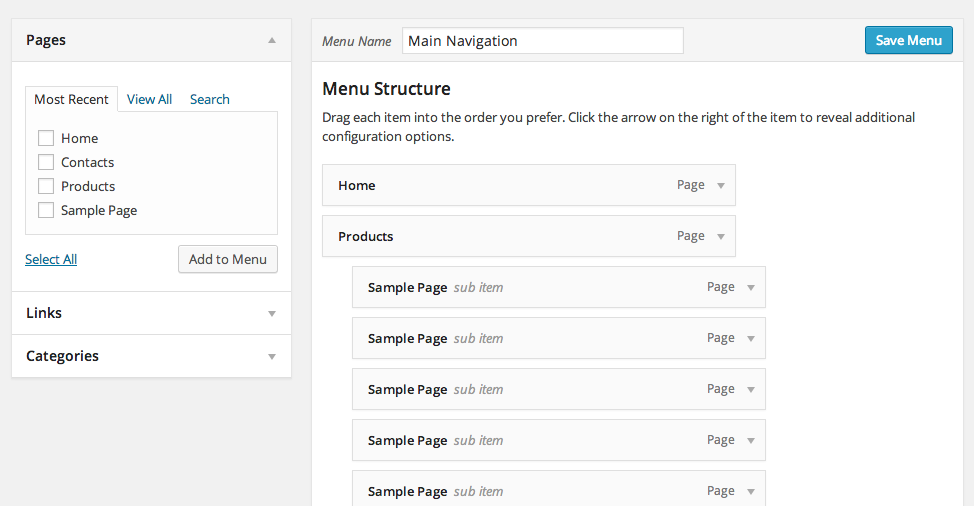Image resolution: width=974 pixels, height=506 pixels.
Task: Expand the Links panel arrow
Action: [272, 314]
